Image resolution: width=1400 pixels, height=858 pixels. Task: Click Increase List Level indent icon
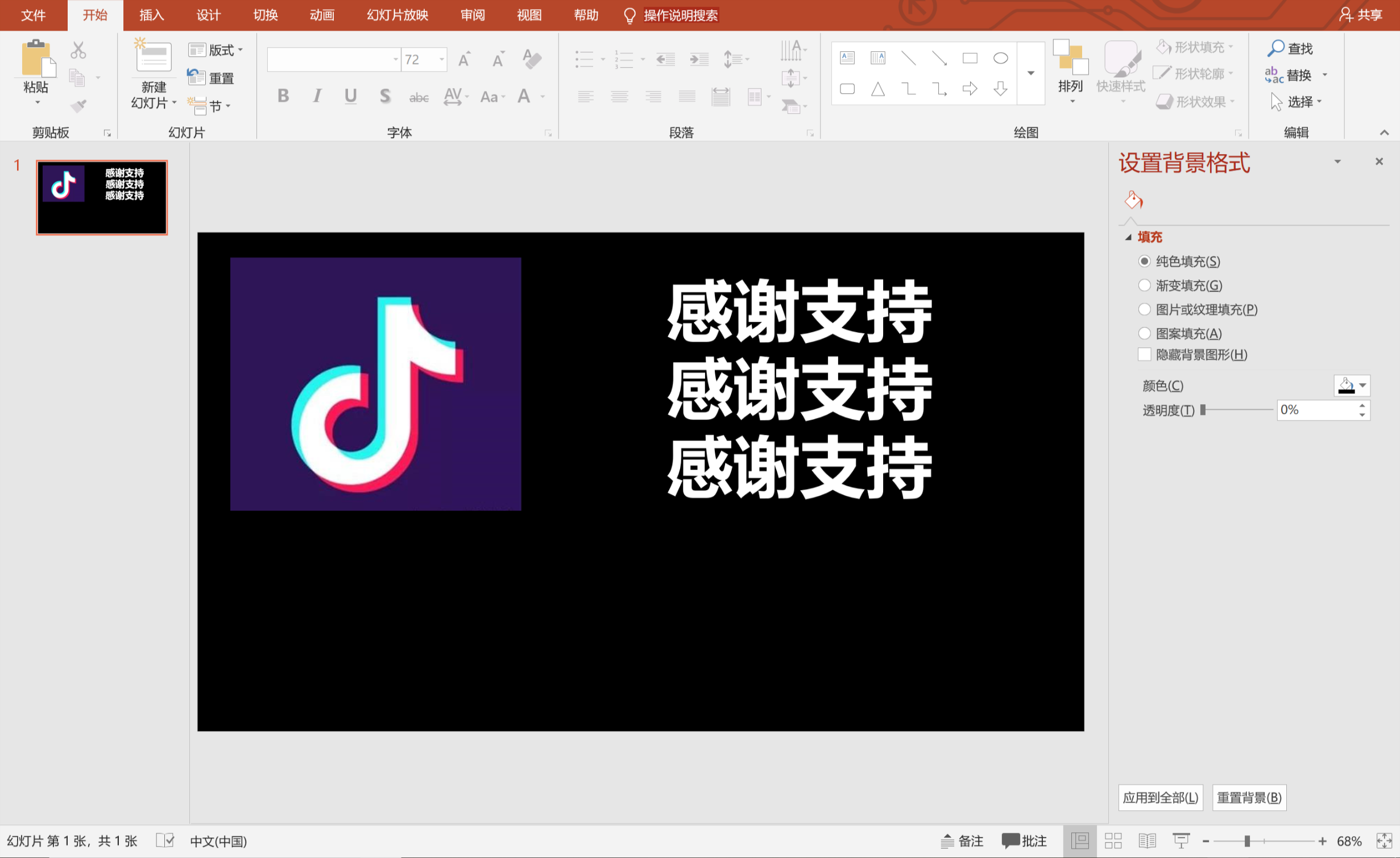coord(699,59)
